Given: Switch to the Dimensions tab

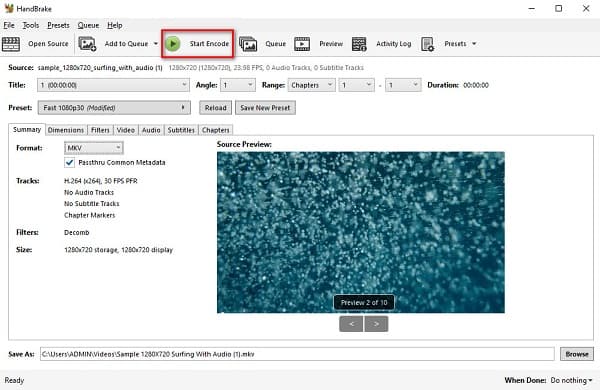Looking at the screenshot, I should point(66,130).
